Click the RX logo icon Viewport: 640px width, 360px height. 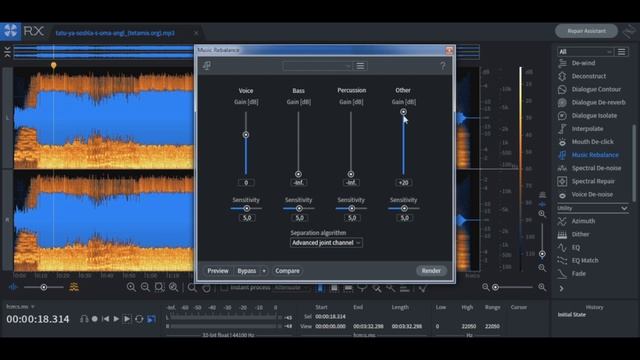(x=10, y=31)
